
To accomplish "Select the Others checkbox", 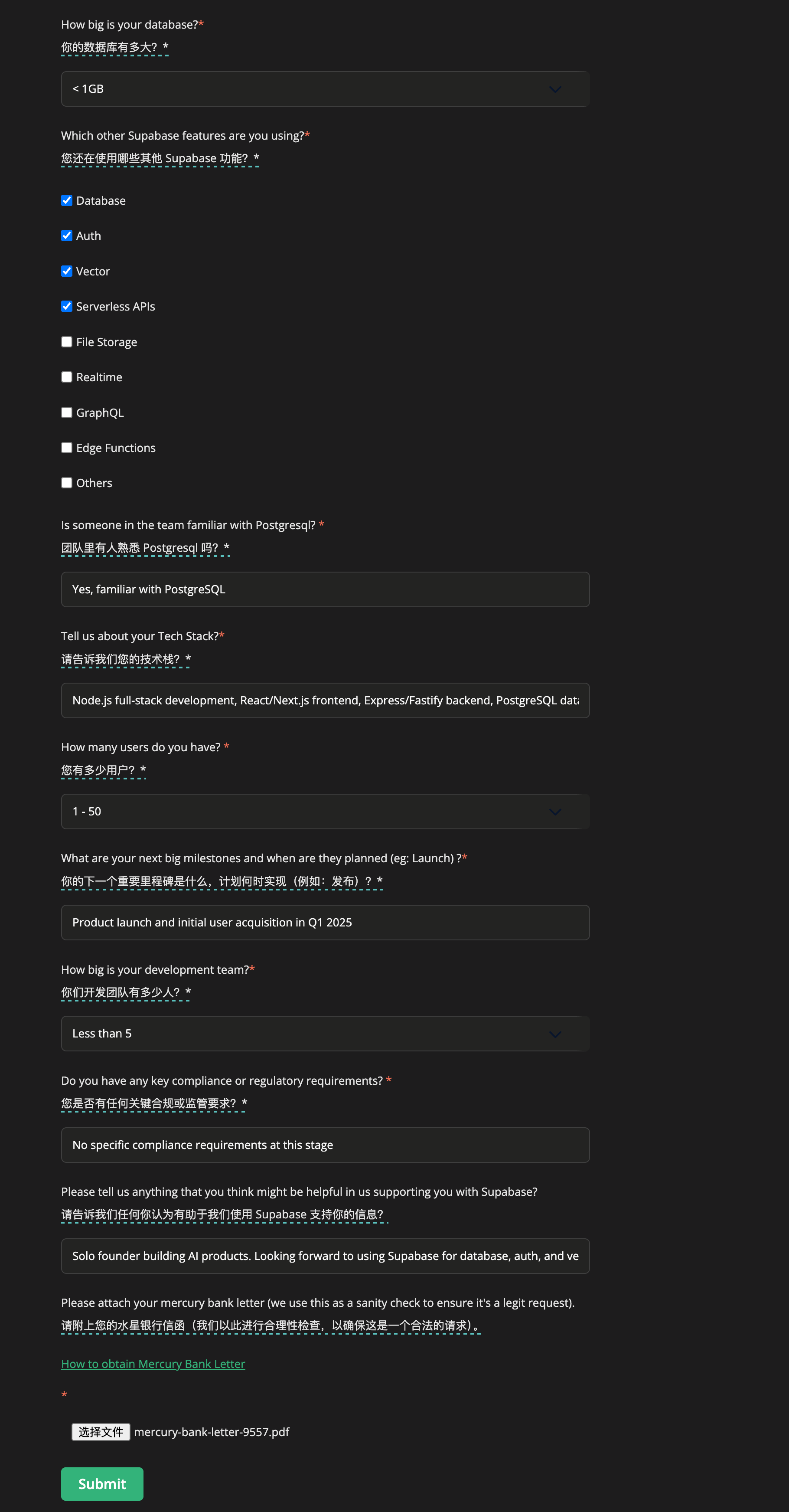I will click(x=66, y=482).
